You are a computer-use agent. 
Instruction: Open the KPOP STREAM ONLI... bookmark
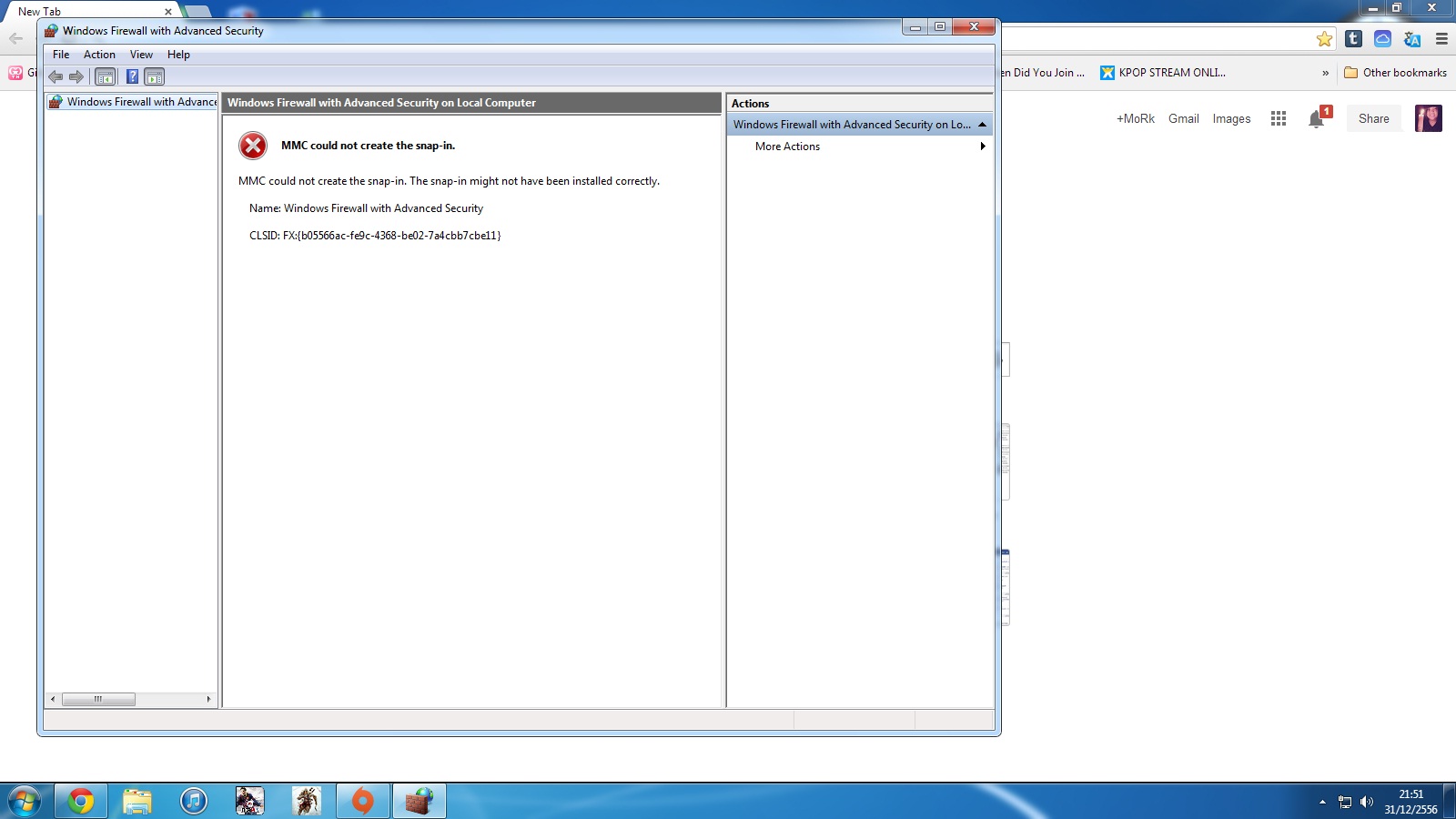(x=1163, y=73)
